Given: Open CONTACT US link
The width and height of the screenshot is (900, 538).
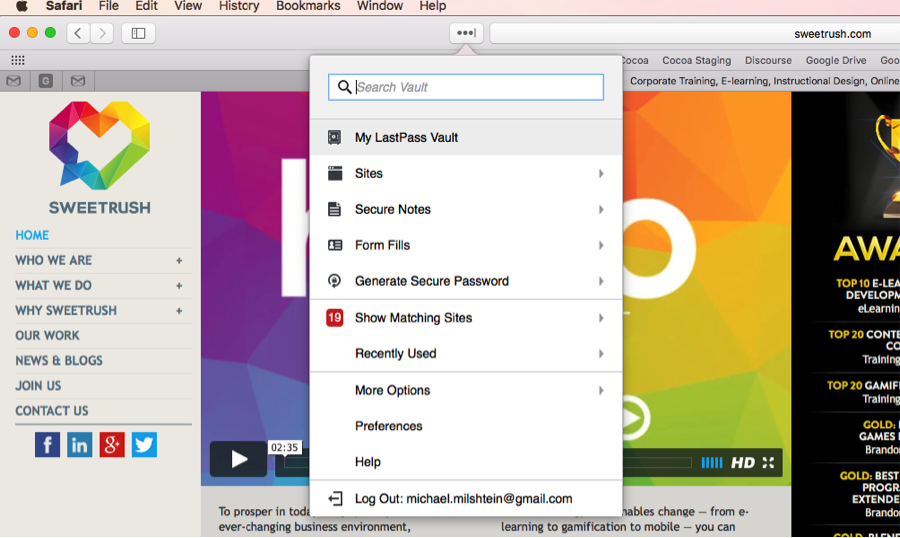Looking at the screenshot, I should pyautogui.click(x=52, y=411).
